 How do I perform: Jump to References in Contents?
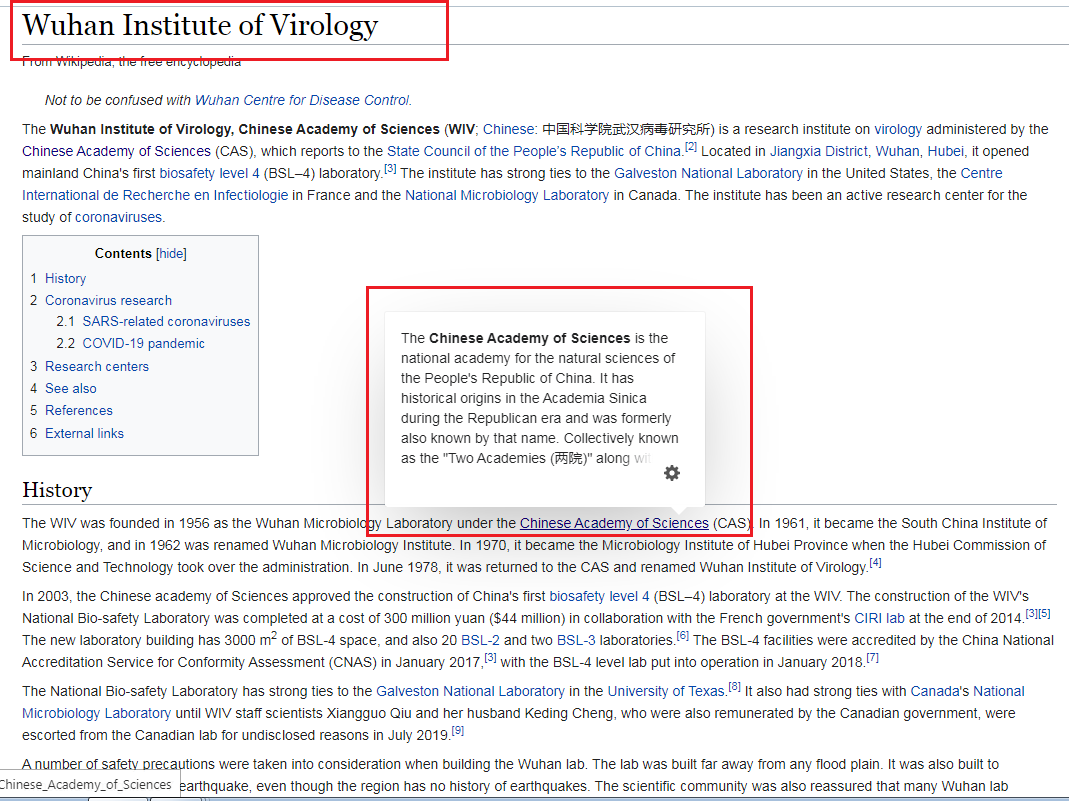(78, 410)
